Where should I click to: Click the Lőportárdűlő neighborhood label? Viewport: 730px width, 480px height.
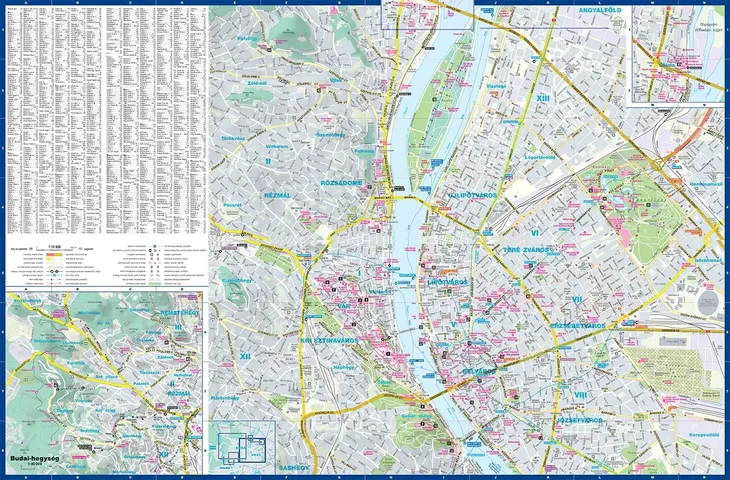pos(540,157)
